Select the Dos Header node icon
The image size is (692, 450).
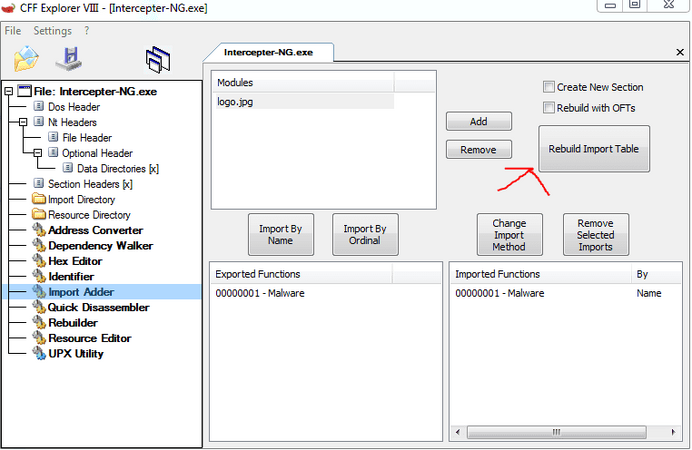[39, 106]
